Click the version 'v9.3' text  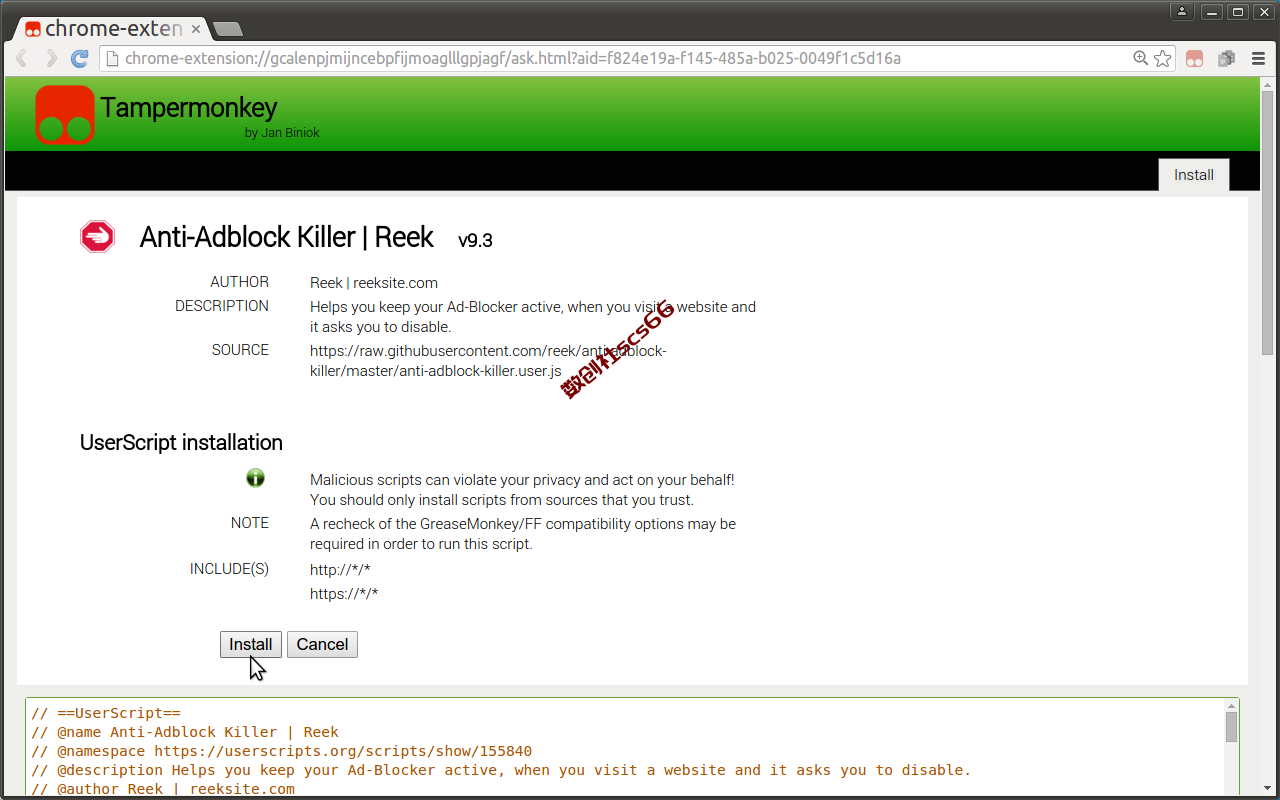coord(475,240)
